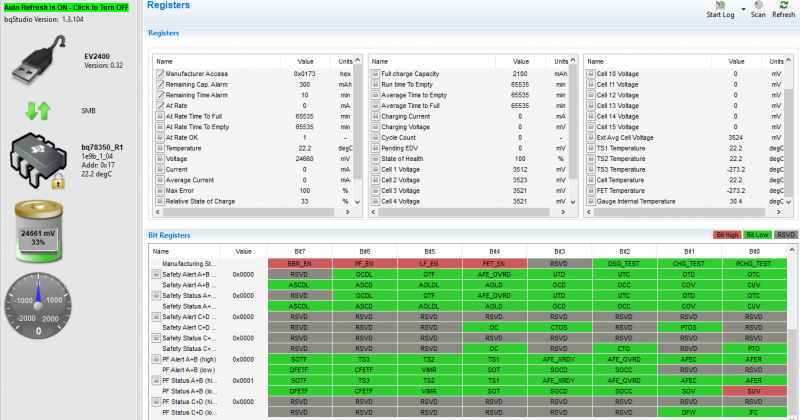Click the Bit7 column header

click(x=298, y=251)
